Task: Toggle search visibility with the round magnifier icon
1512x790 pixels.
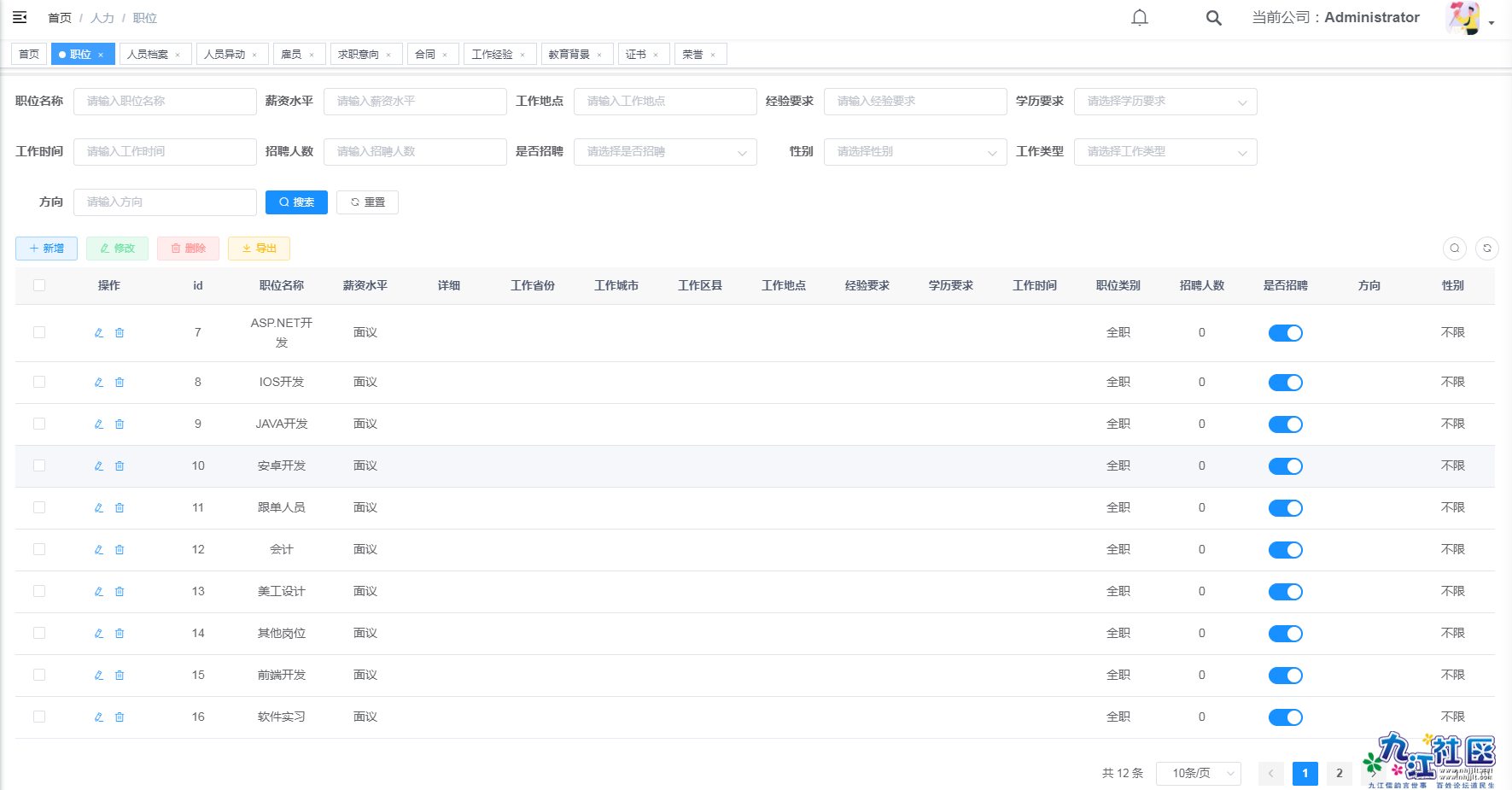Action: click(1454, 249)
